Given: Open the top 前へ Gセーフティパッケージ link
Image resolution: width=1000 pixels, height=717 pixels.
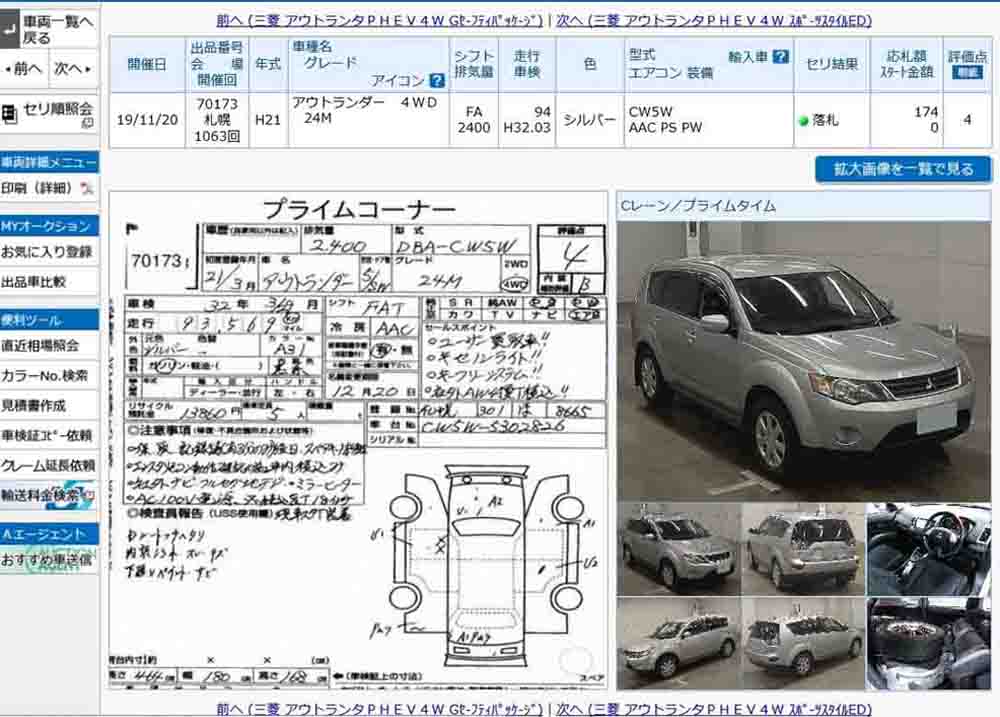Looking at the screenshot, I should [379, 20].
